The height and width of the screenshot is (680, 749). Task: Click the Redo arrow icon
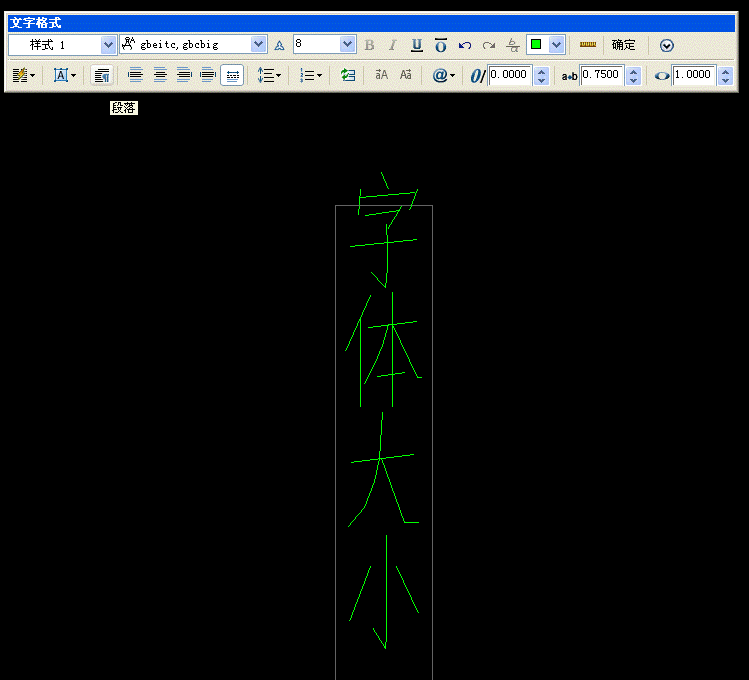coord(489,45)
